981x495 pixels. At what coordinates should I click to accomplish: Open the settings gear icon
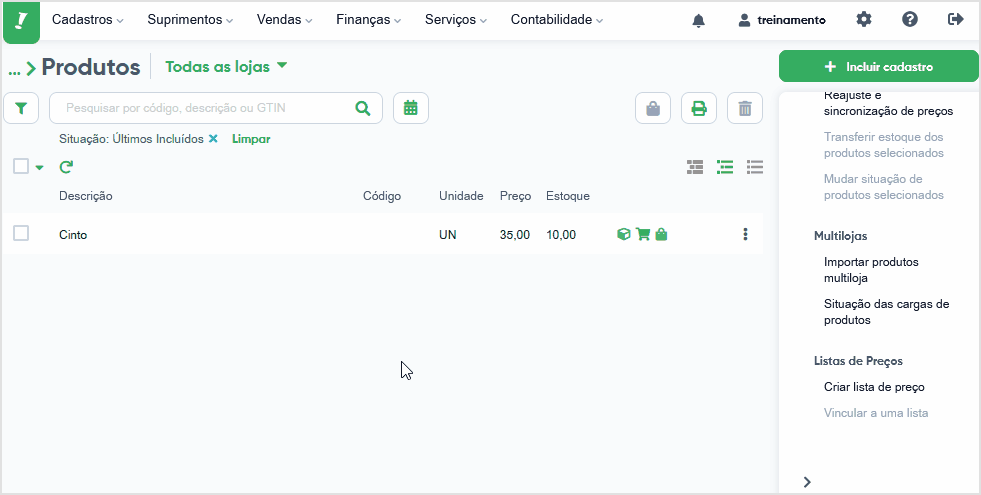(x=864, y=19)
